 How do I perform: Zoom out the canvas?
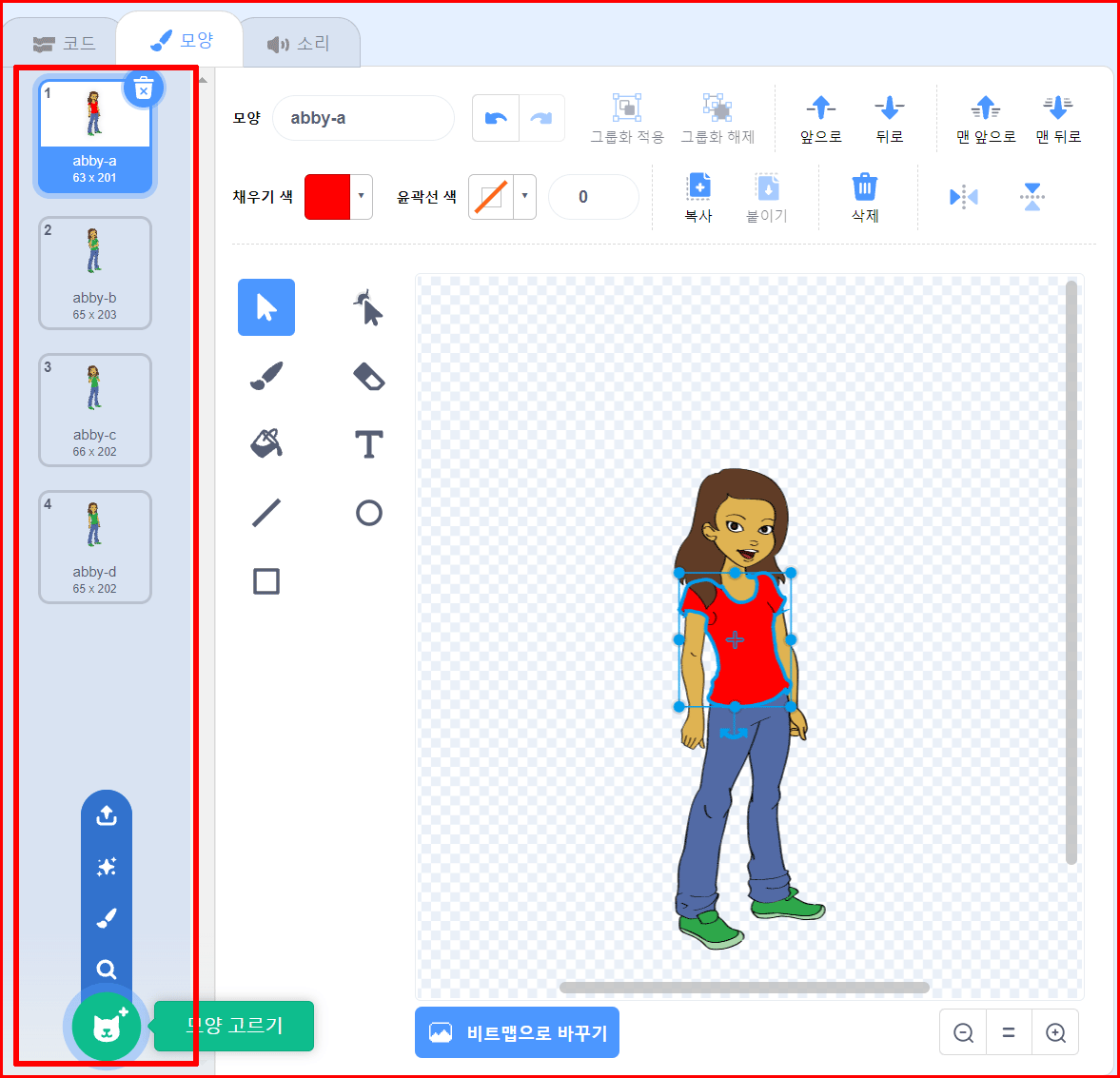click(x=963, y=1032)
